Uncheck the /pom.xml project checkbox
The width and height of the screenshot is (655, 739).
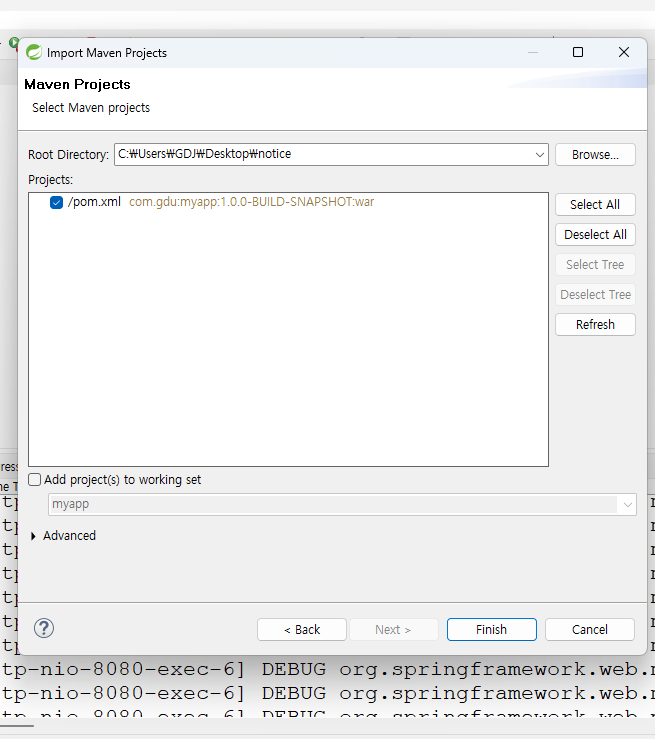coord(57,203)
